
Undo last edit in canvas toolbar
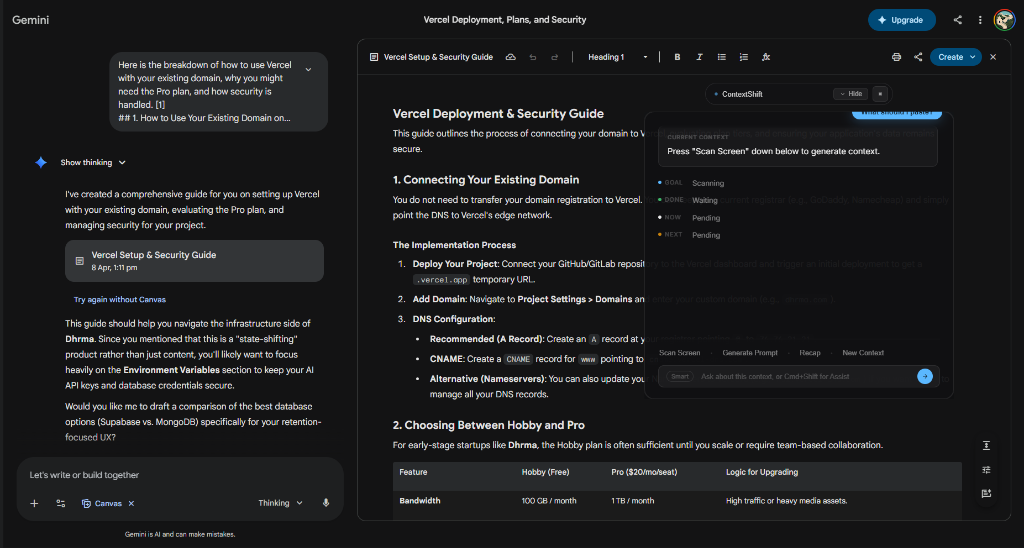(533, 57)
